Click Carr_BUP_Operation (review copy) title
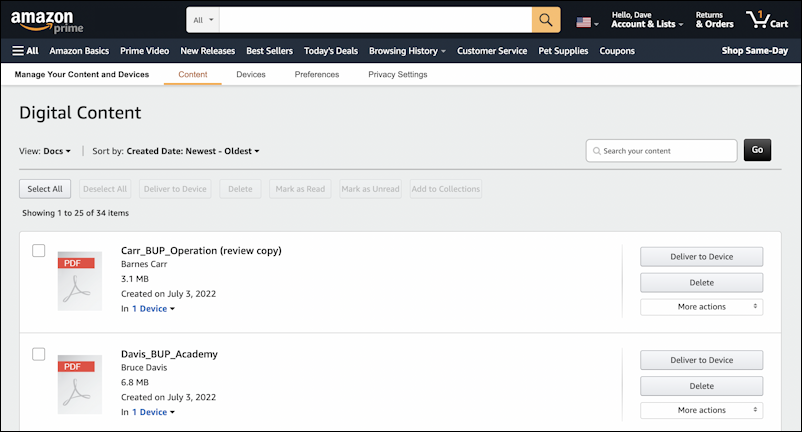The height and width of the screenshot is (432, 802). 201,251
